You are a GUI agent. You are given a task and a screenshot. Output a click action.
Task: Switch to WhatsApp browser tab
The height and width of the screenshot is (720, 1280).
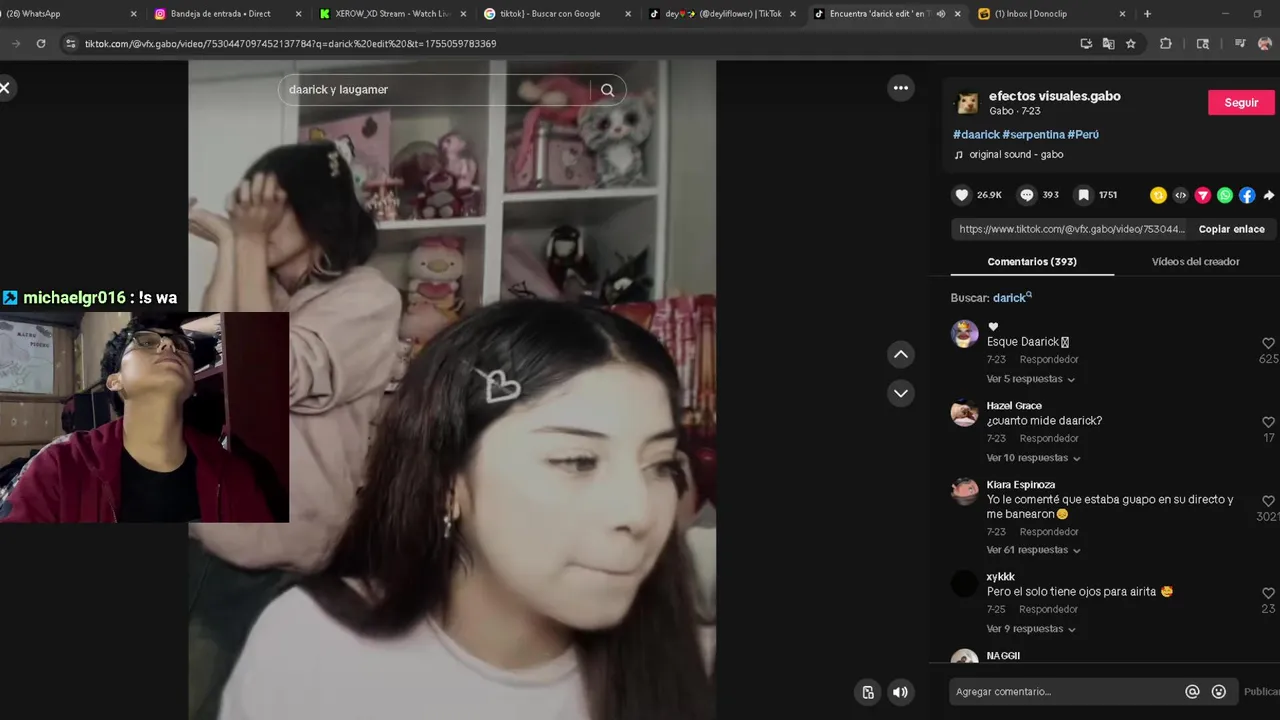click(x=70, y=14)
